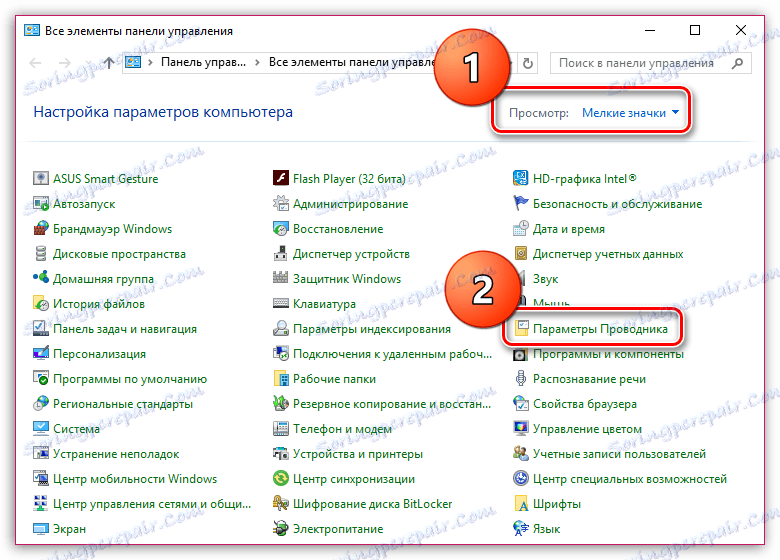The width and height of the screenshot is (780, 560).
Task: Click the Шрифты icon
Action: pyautogui.click(x=520, y=504)
